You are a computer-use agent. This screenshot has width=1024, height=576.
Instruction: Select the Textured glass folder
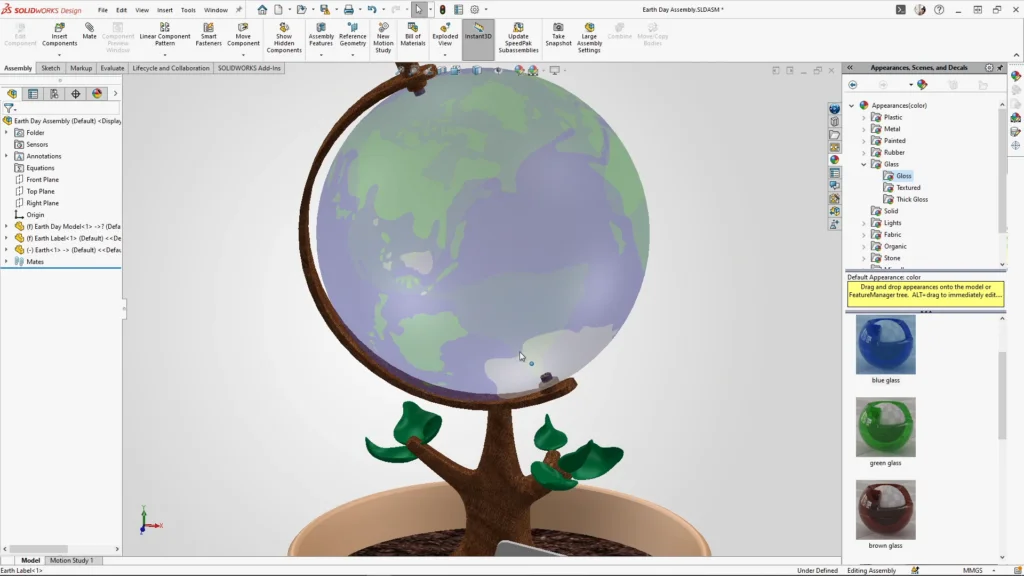[x=902, y=187]
